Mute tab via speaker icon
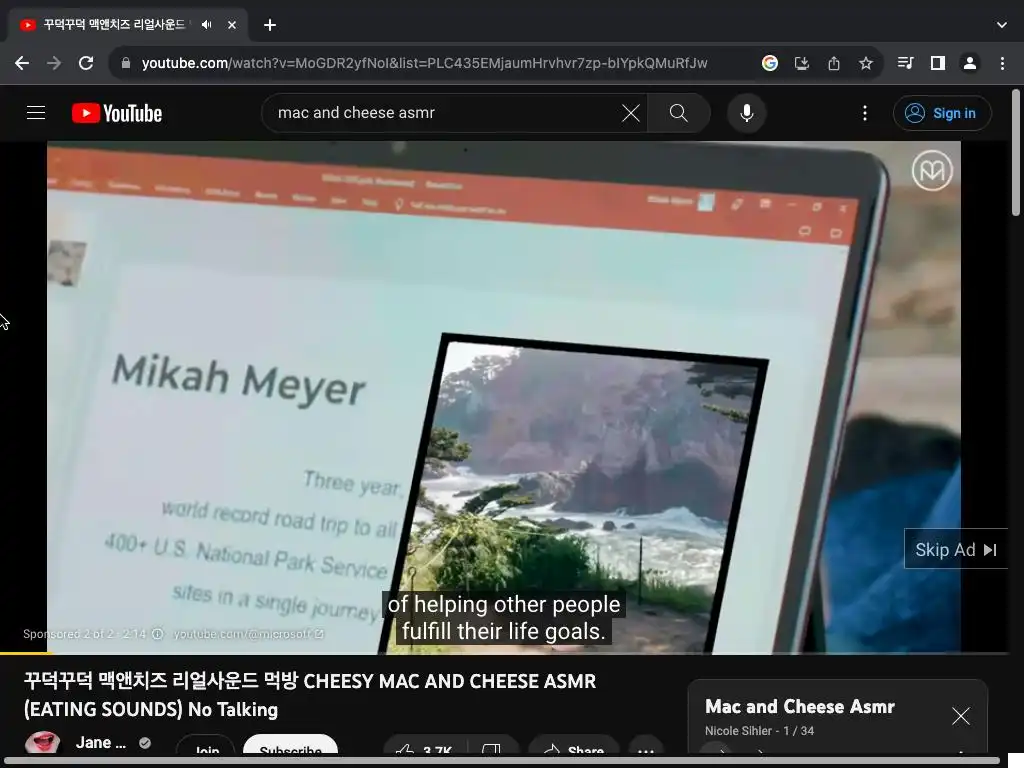1024x768 pixels. coord(206,25)
